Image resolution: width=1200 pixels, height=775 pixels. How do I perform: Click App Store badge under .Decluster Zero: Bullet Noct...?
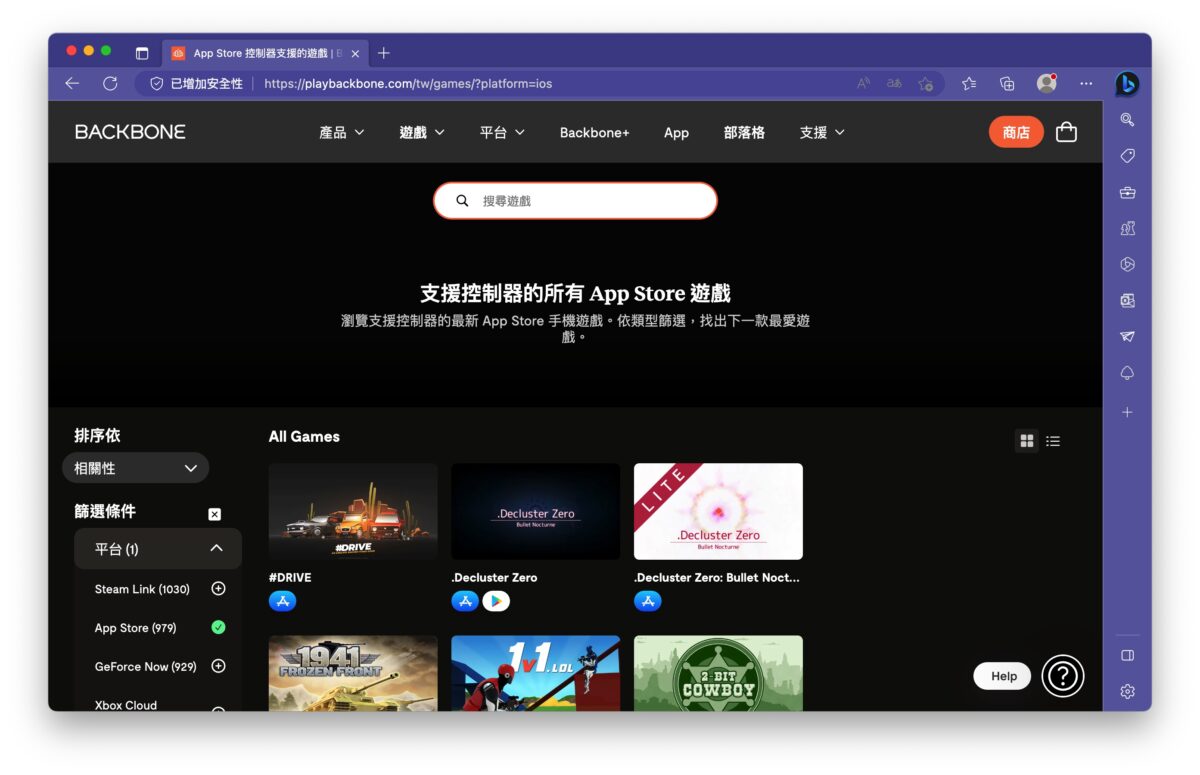point(647,601)
